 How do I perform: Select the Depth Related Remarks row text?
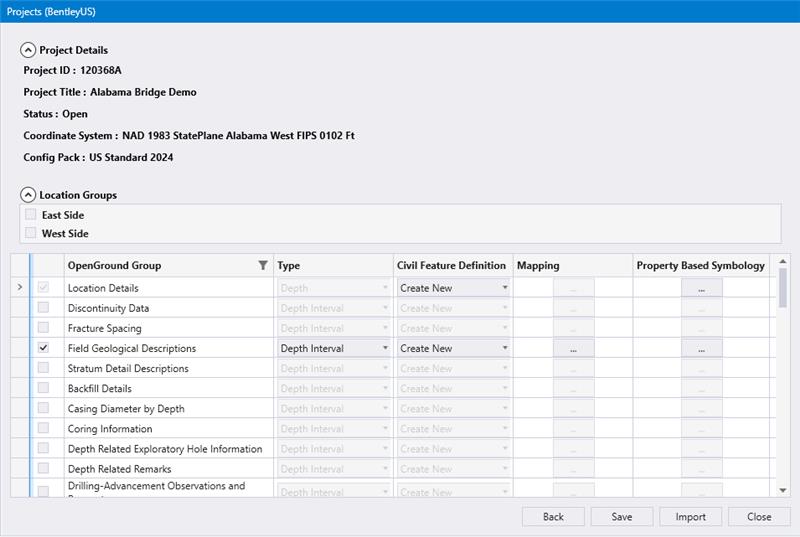click(119, 469)
